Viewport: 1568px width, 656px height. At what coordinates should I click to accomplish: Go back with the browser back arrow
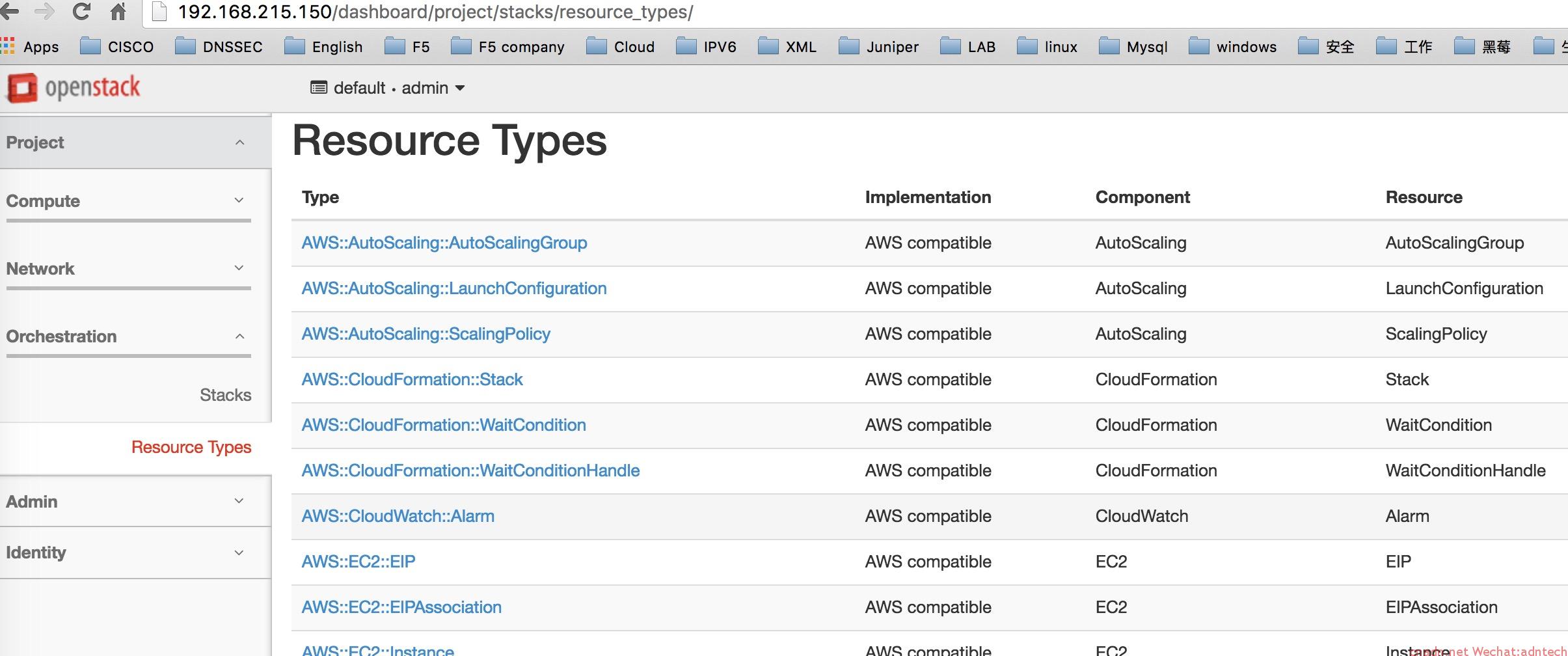tap(9, 11)
